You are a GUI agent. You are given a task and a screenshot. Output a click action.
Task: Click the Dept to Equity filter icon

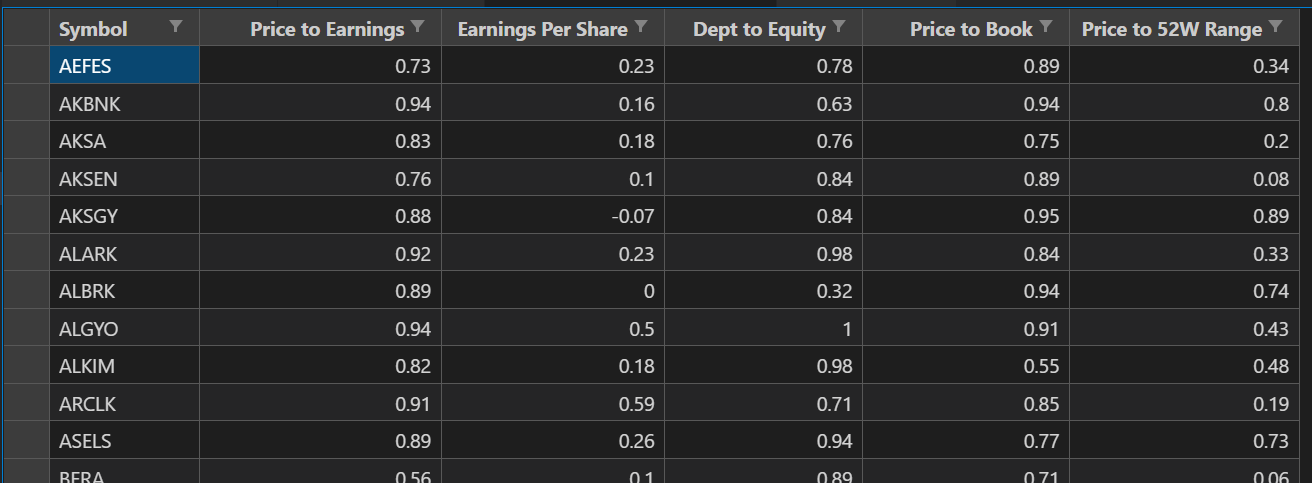pyautogui.click(x=839, y=26)
